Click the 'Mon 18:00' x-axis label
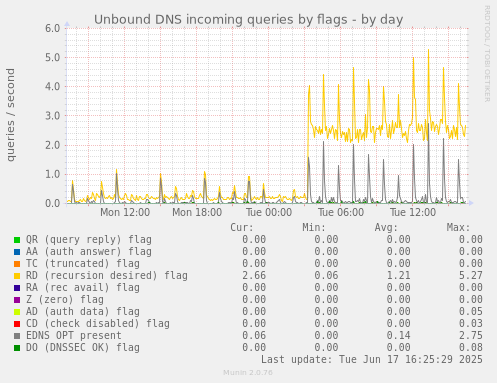 [x=197, y=213]
